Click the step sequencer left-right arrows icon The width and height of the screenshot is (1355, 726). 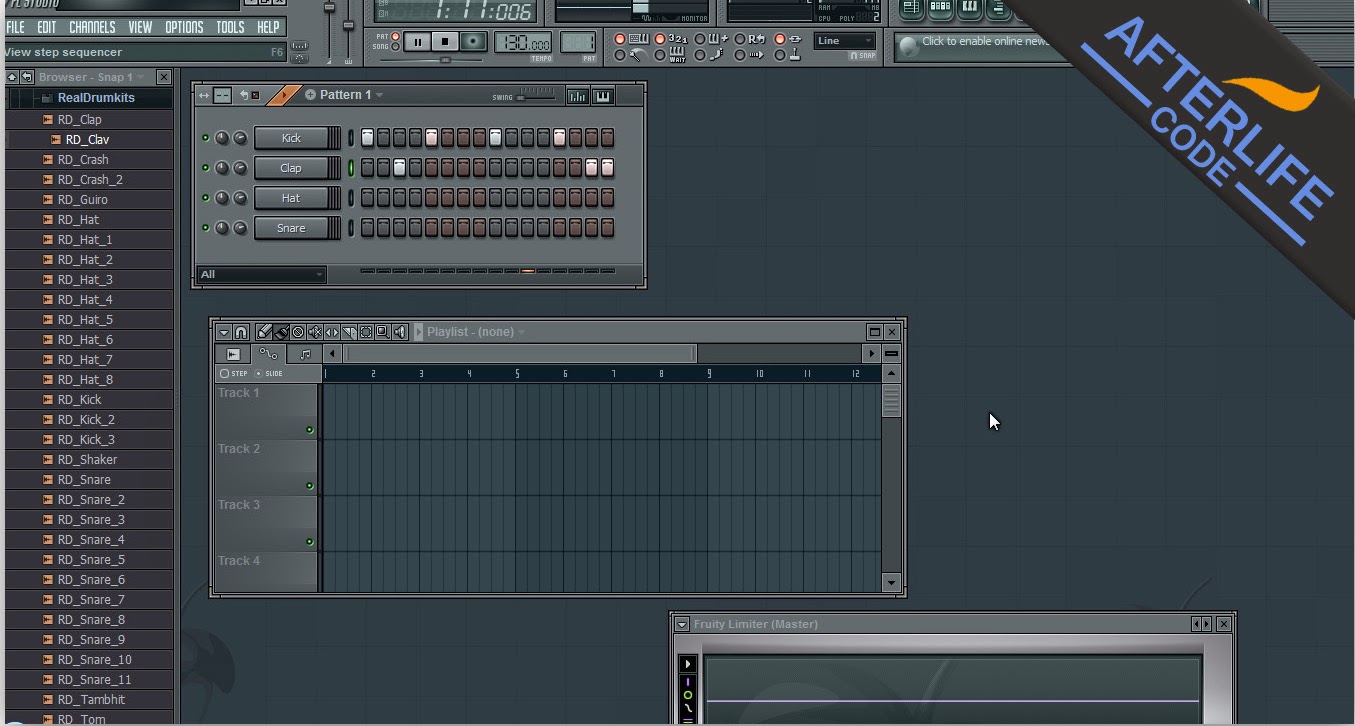[x=204, y=95]
